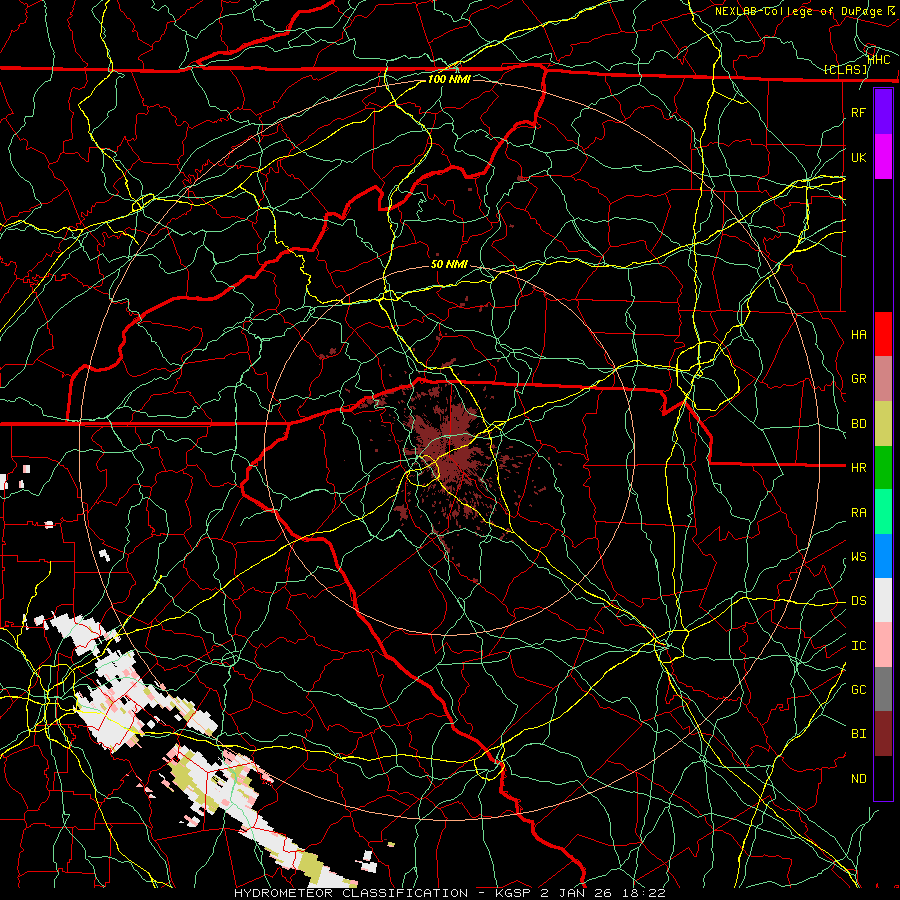Click the "100 NMI" range ring label
Viewport: 900px width, 900px height.
(449, 79)
